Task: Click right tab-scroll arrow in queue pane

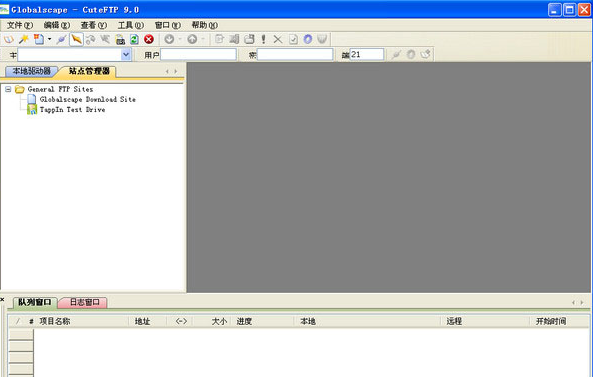Action: [x=582, y=303]
